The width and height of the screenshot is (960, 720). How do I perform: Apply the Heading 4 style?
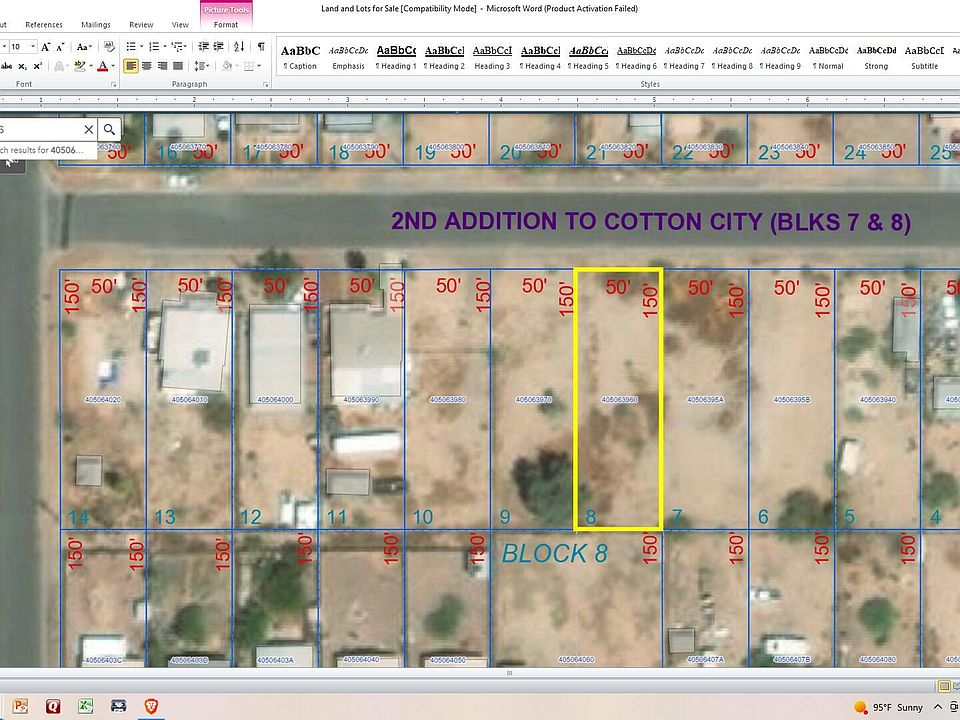pos(541,58)
